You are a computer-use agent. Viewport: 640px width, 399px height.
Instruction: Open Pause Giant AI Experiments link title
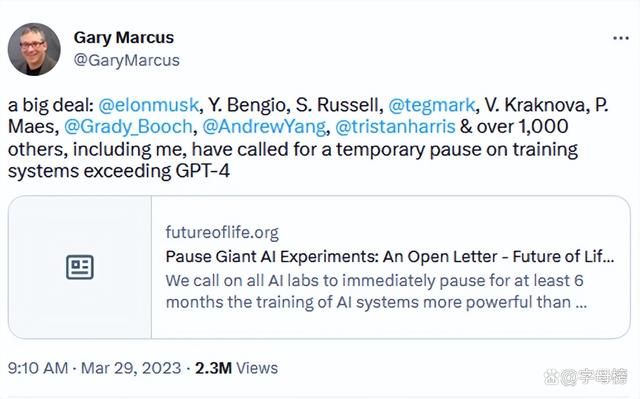390,257
